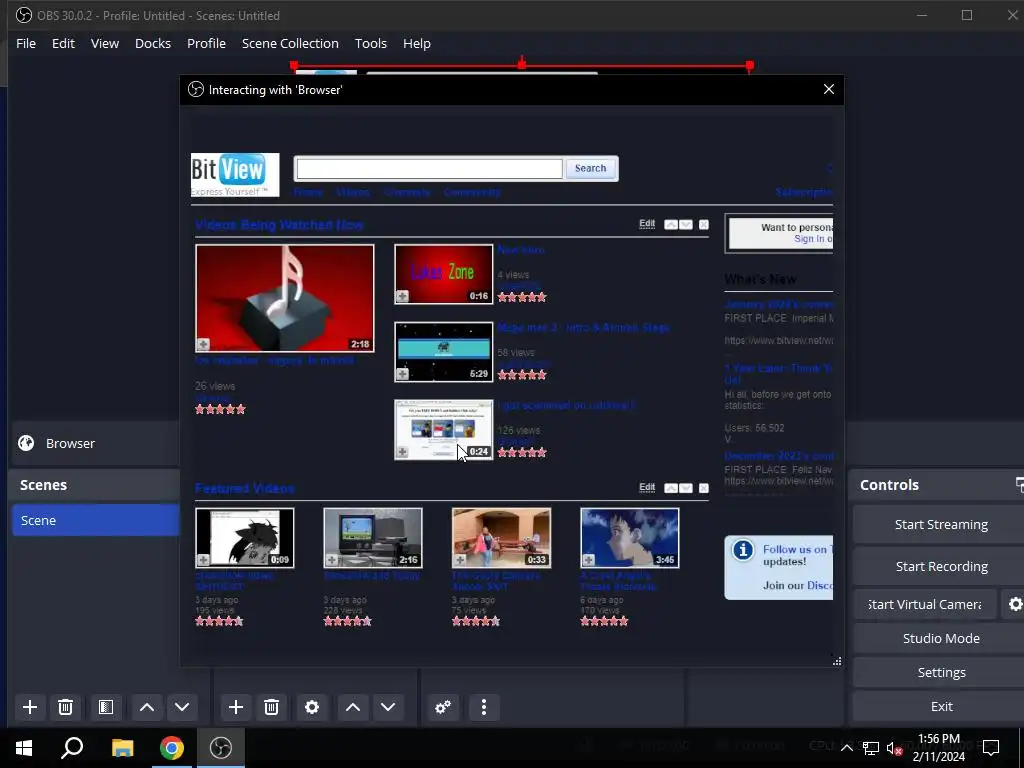This screenshot has width=1024, height=768.
Task: Close the Featured Videos module
Action: (703, 488)
